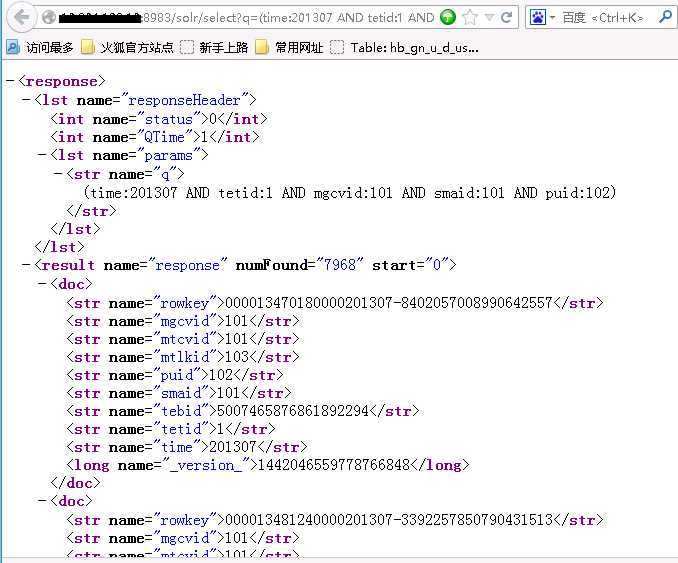Reload the page with the refresh icon

click(x=506, y=17)
